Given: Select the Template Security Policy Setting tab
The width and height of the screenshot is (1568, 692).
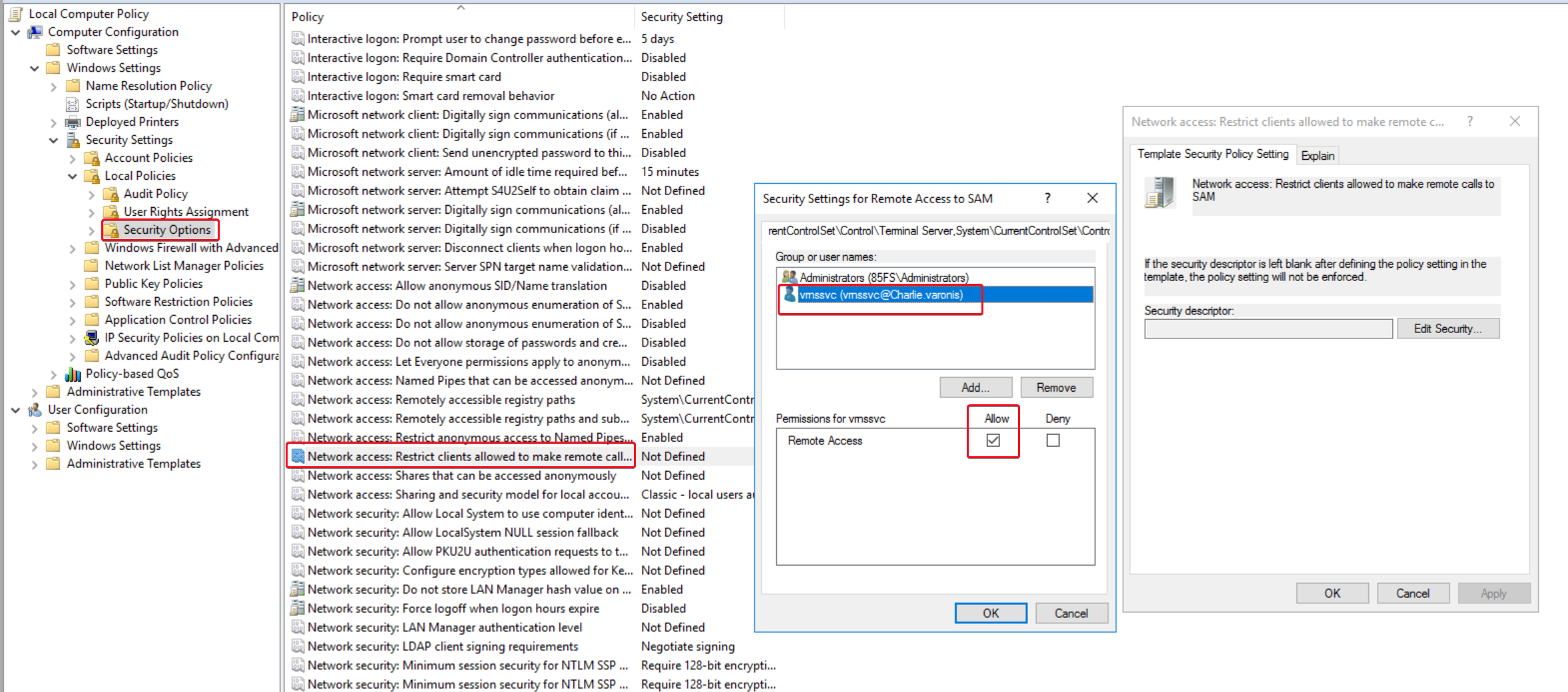Looking at the screenshot, I should click(1212, 154).
